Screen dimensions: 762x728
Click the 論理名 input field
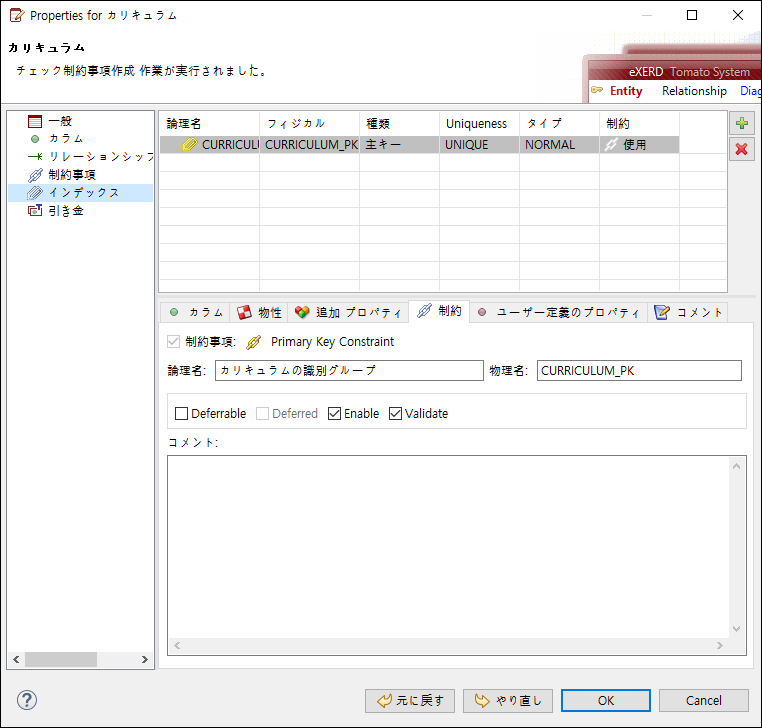tap(349, 370)
